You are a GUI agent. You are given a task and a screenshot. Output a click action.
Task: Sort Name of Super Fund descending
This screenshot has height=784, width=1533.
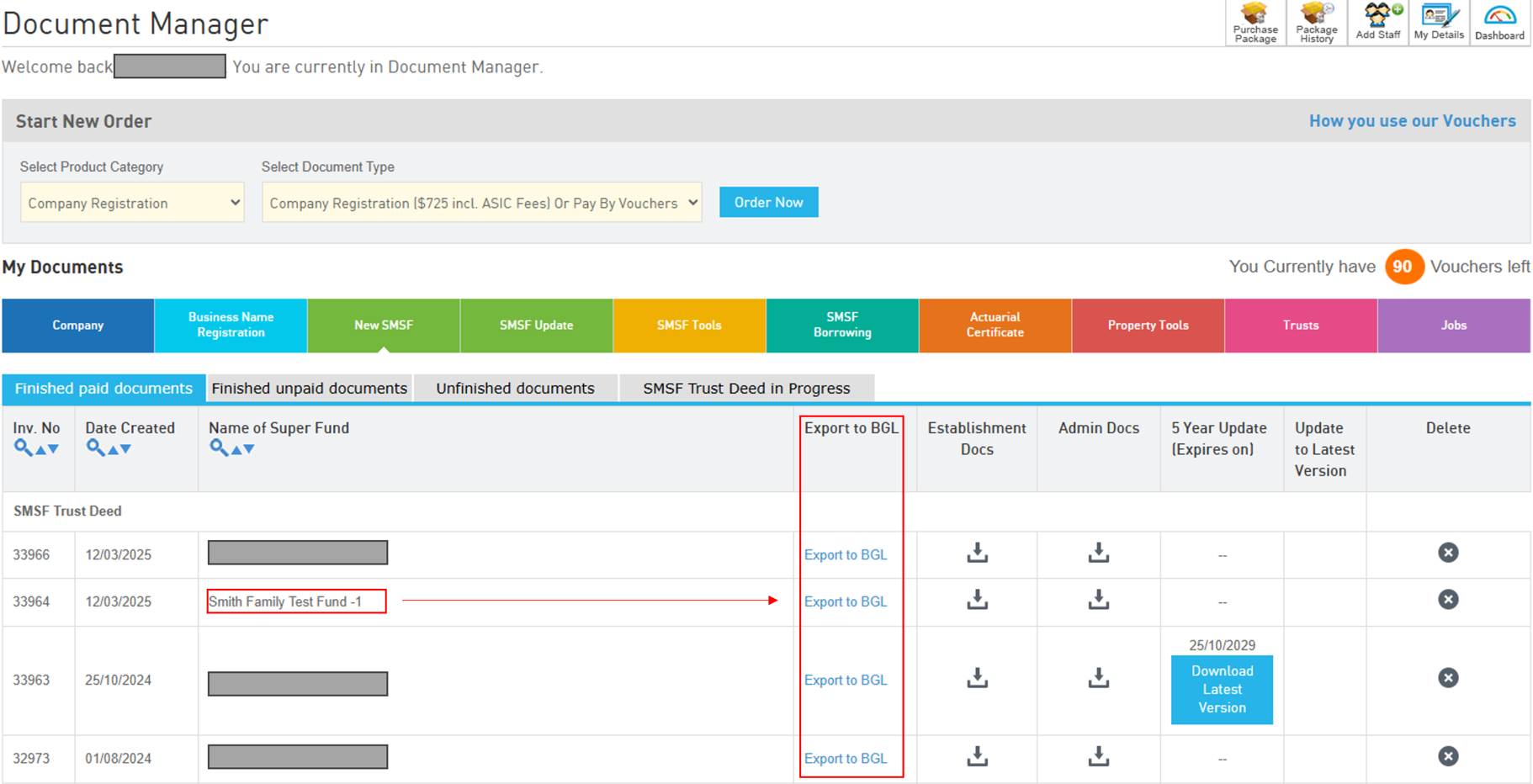click(249, 449)
